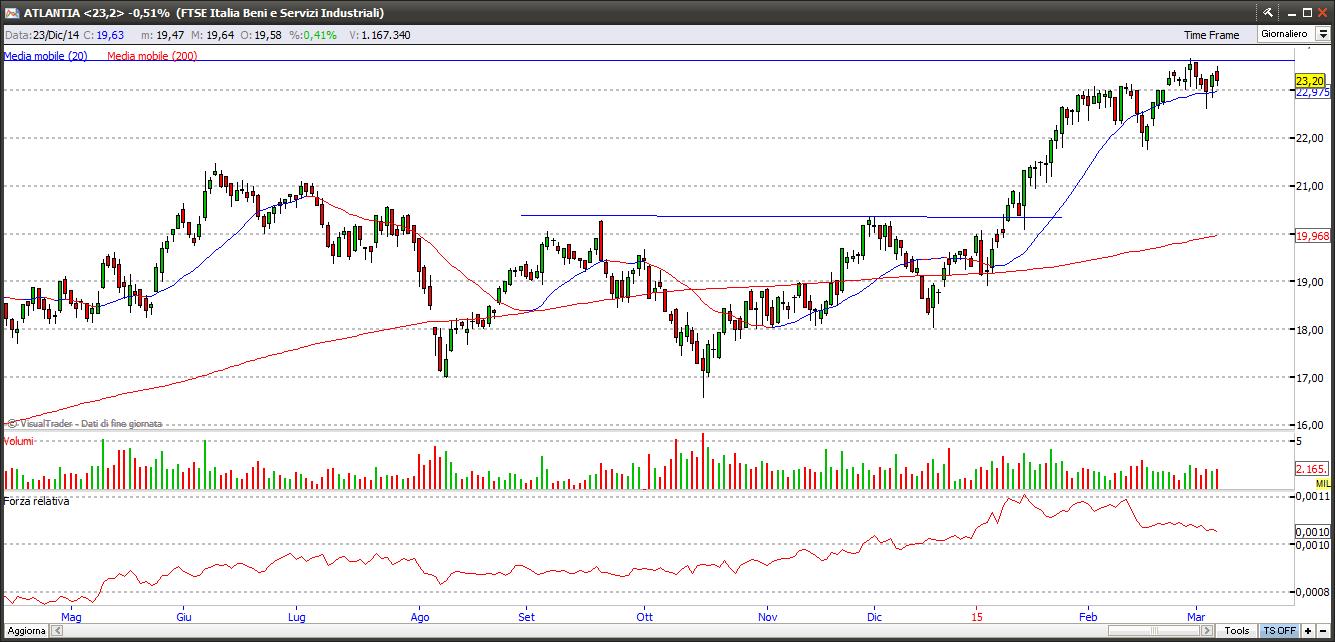
Task: Click the C: 19,63 close price readout
Action: [x=104, y=35]
